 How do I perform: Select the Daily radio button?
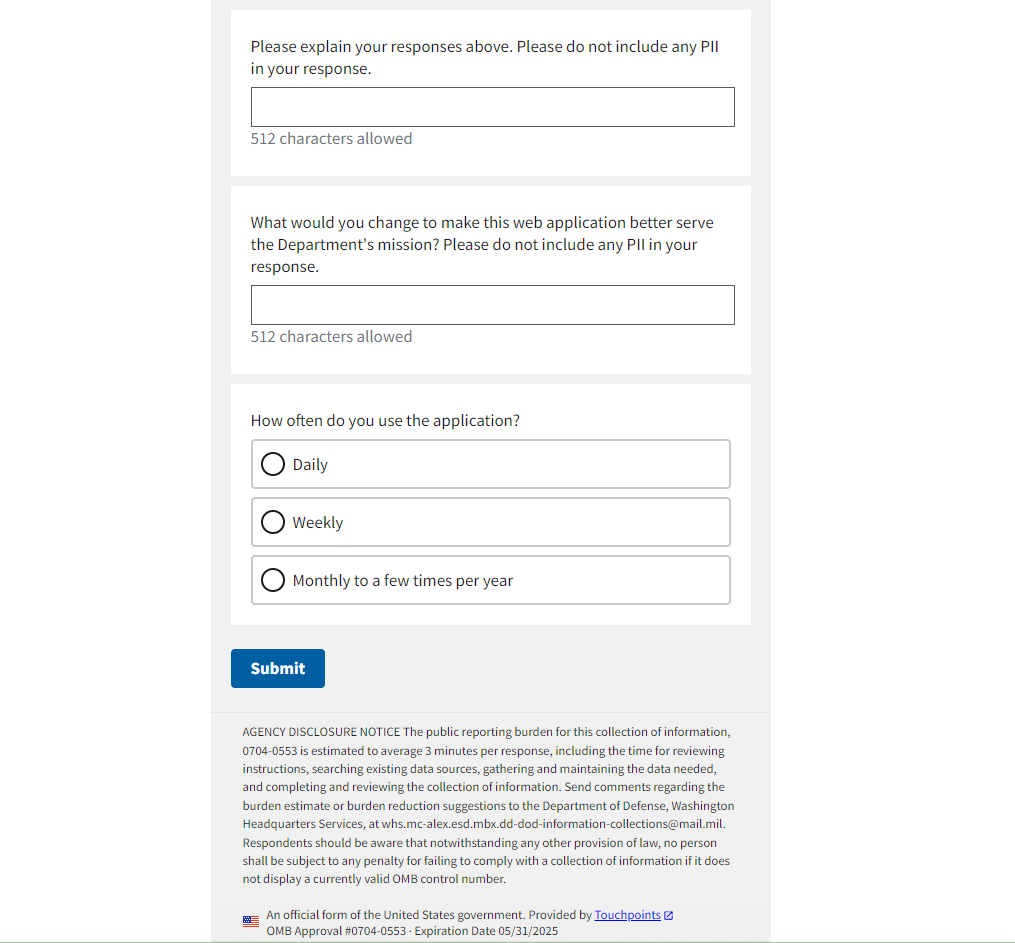(273, 464)
